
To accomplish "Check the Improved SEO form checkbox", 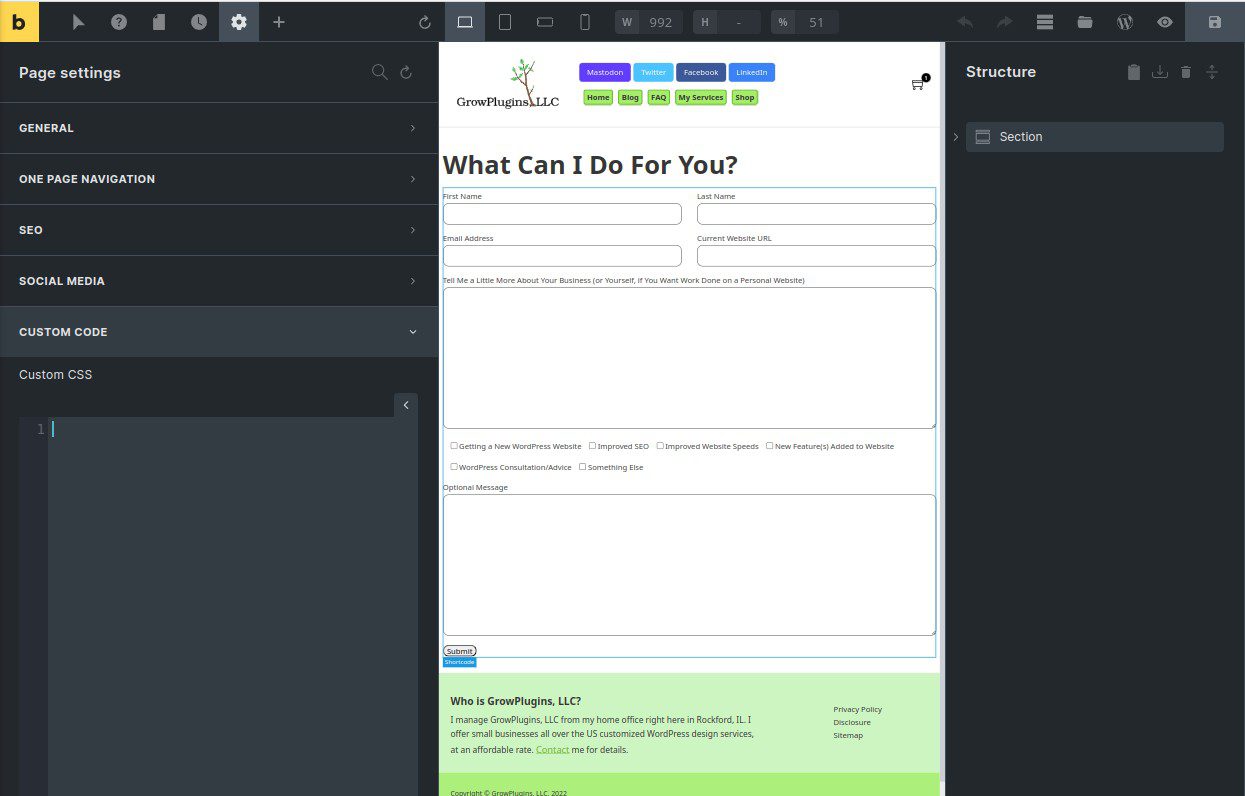I will tap(591, 445).
